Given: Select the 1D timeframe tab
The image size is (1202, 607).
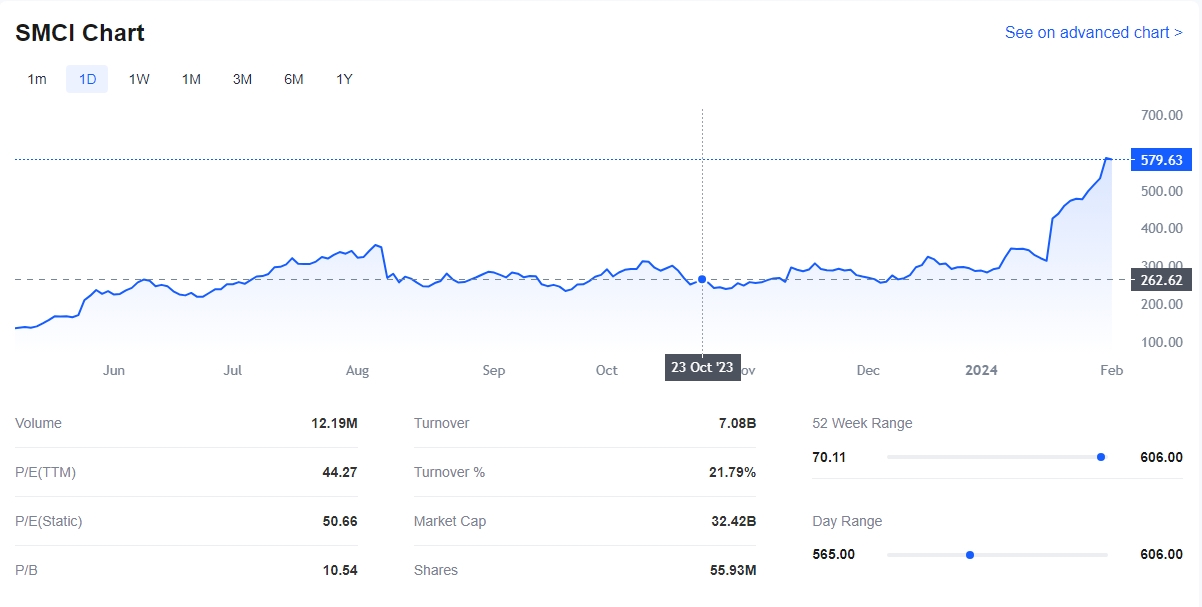Looking at the screenshot, I should click(87, 79).
